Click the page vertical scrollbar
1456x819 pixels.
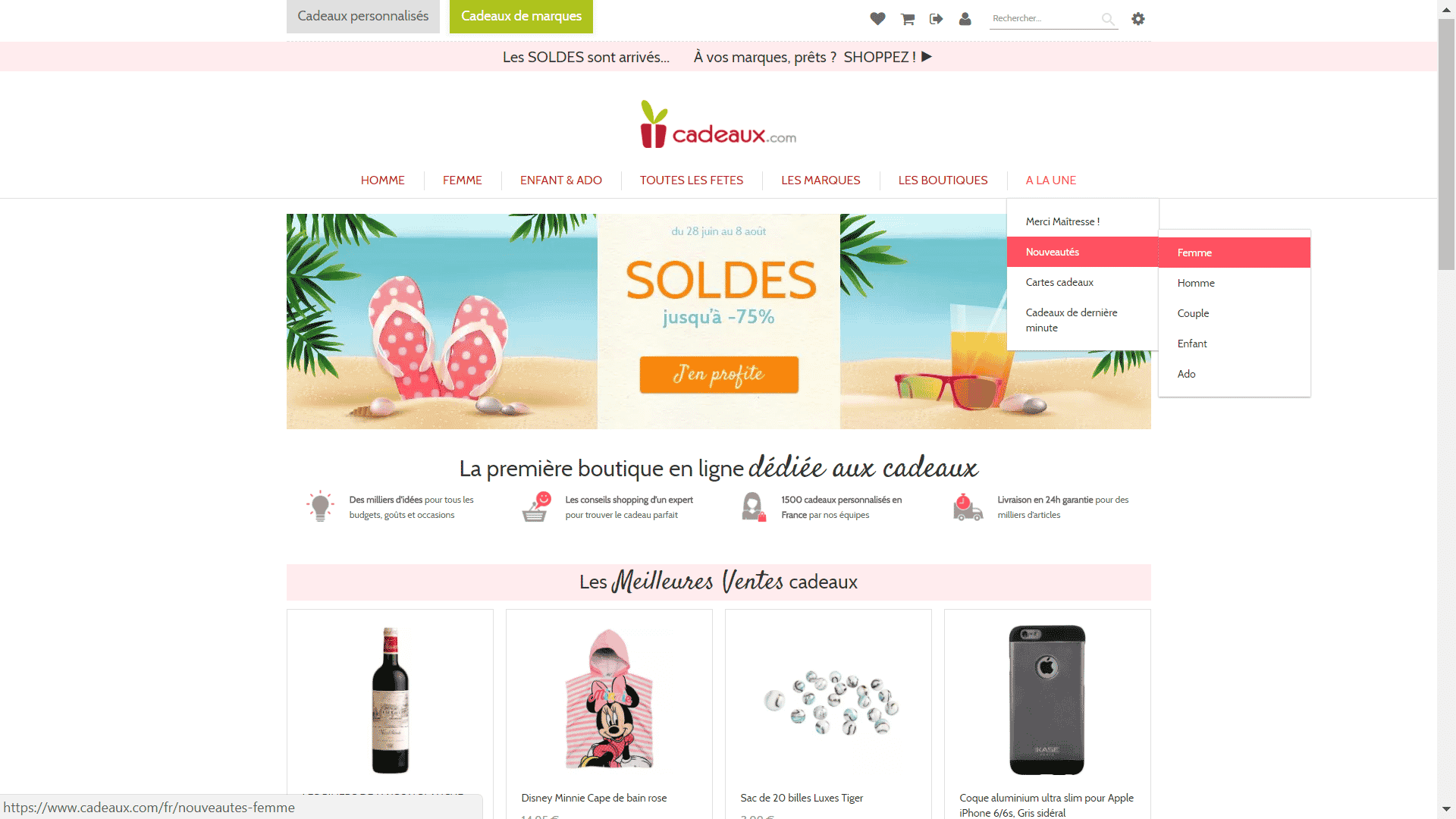coord(1446,409)
